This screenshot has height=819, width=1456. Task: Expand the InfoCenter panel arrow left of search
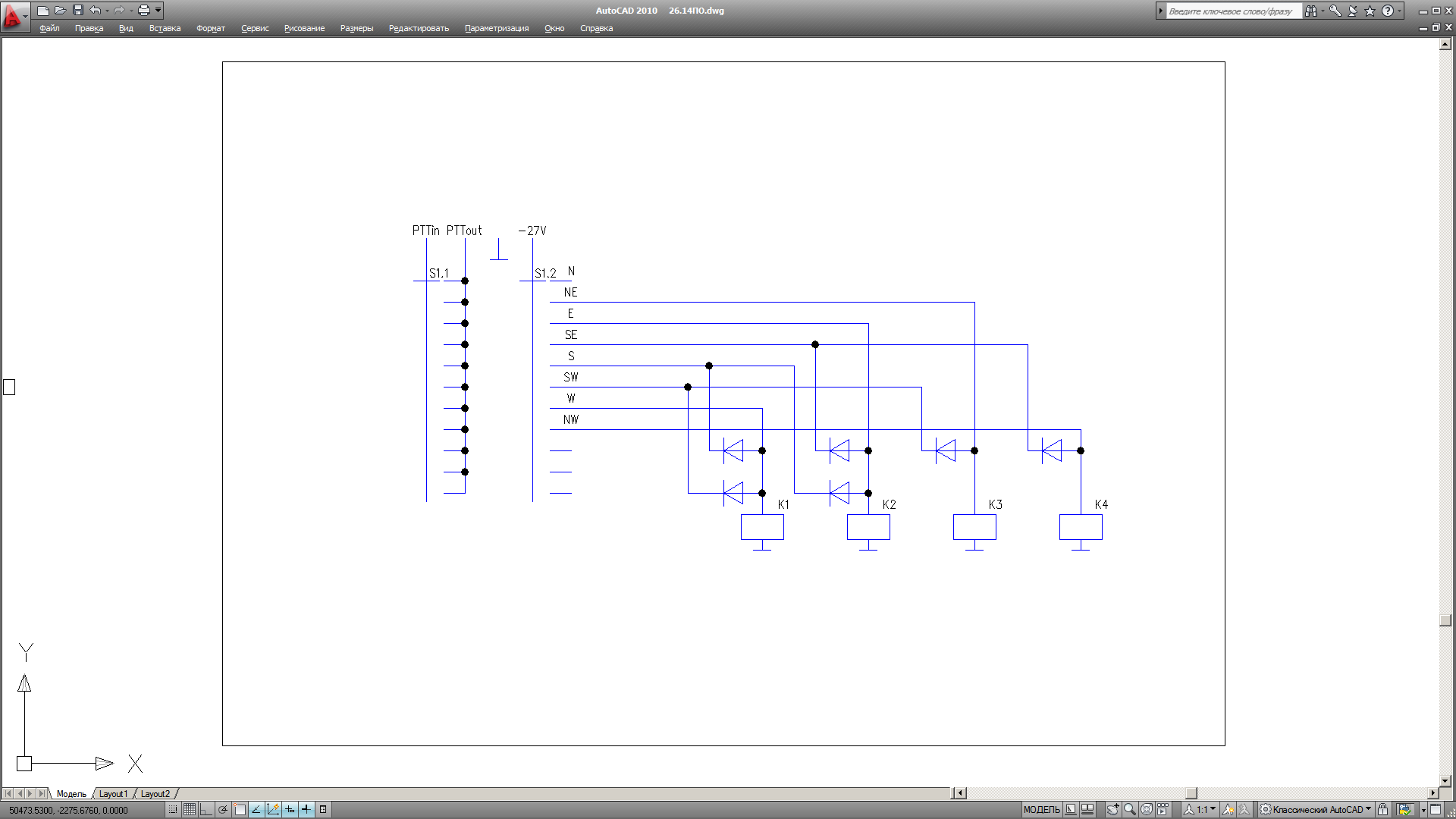(x=1160, y=11)
